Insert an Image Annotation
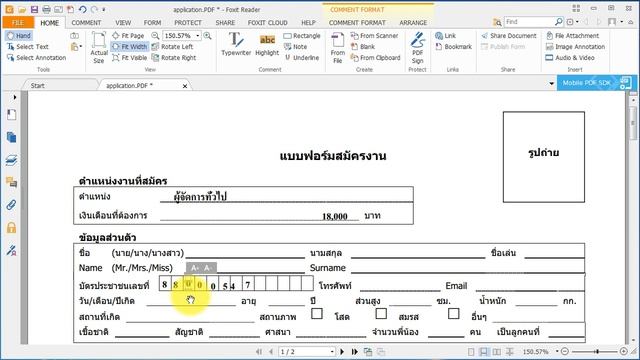Image resolution: width=640 pixels, height=360 pixels. [x=575, y=47]
